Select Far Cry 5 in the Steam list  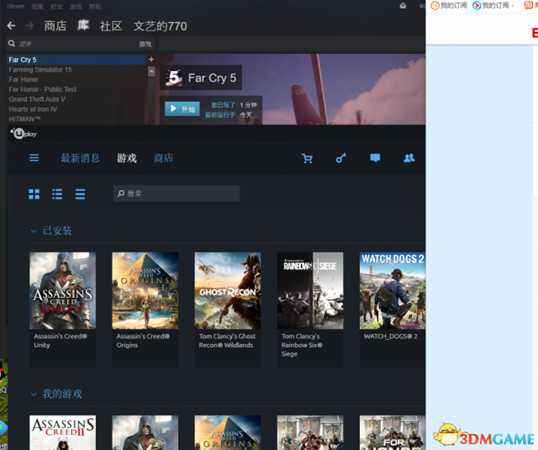76,60
